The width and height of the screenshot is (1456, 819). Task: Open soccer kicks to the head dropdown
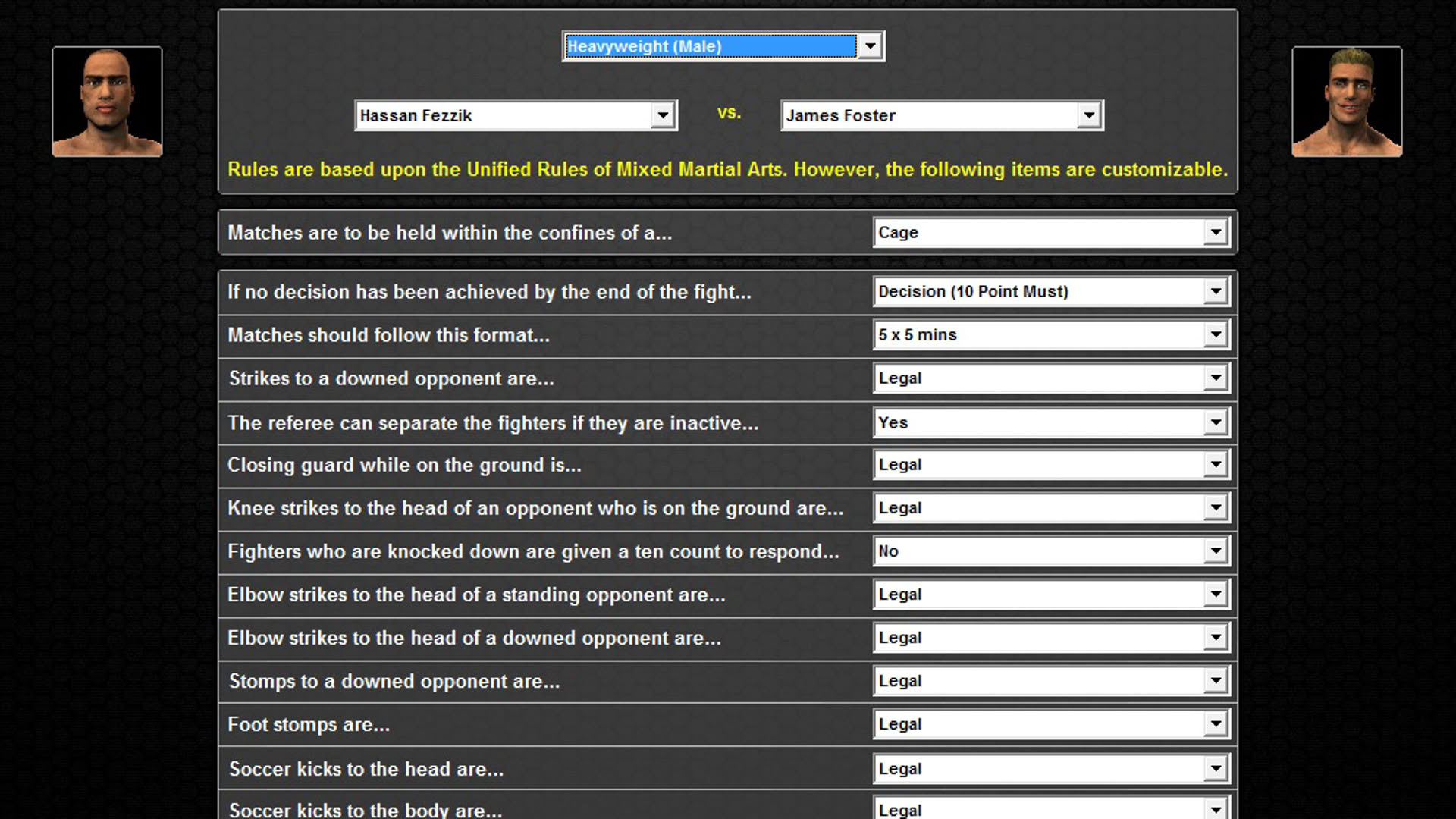pos(1051,768)
